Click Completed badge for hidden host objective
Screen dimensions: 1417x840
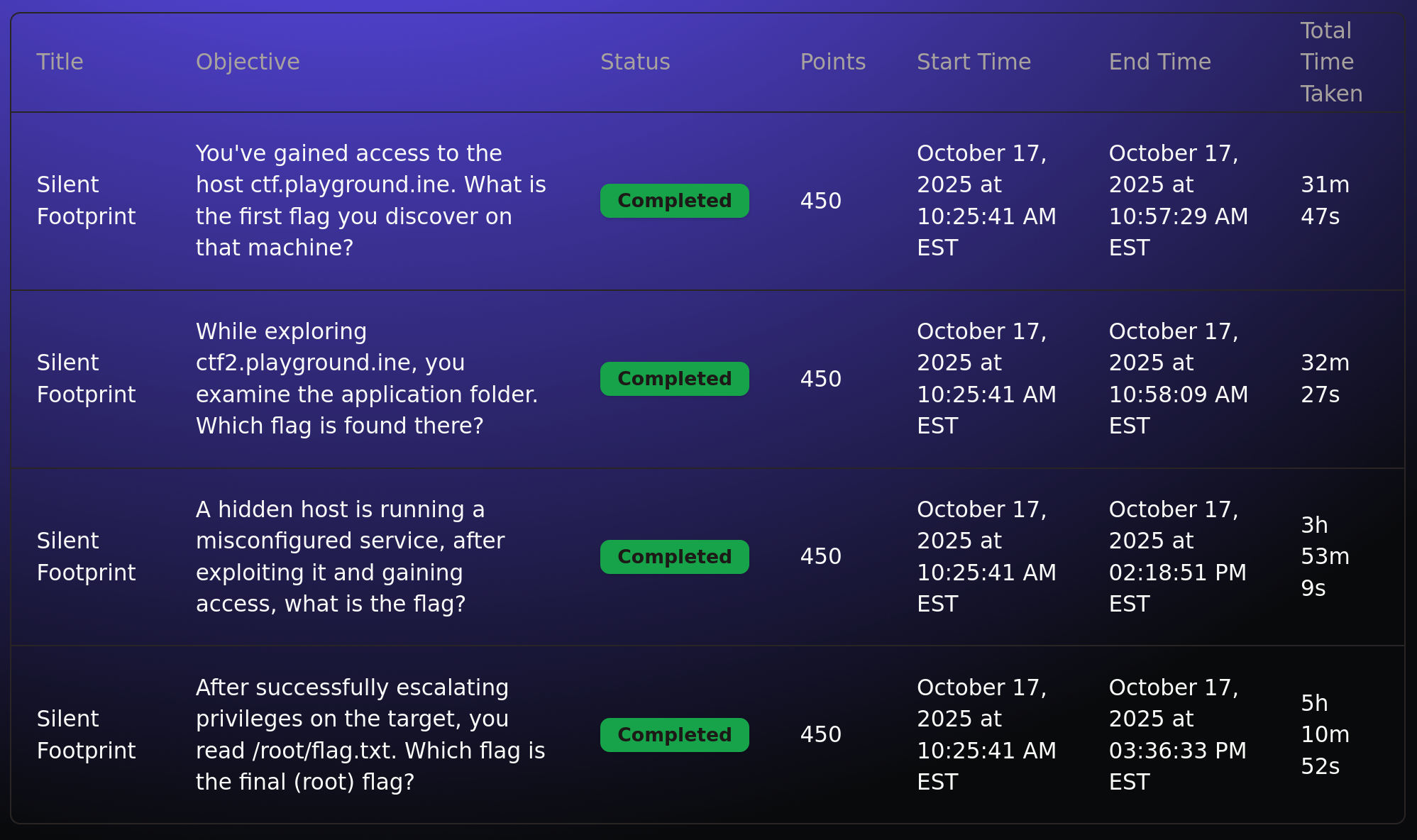pyautogui.click(x=674, y=557)
